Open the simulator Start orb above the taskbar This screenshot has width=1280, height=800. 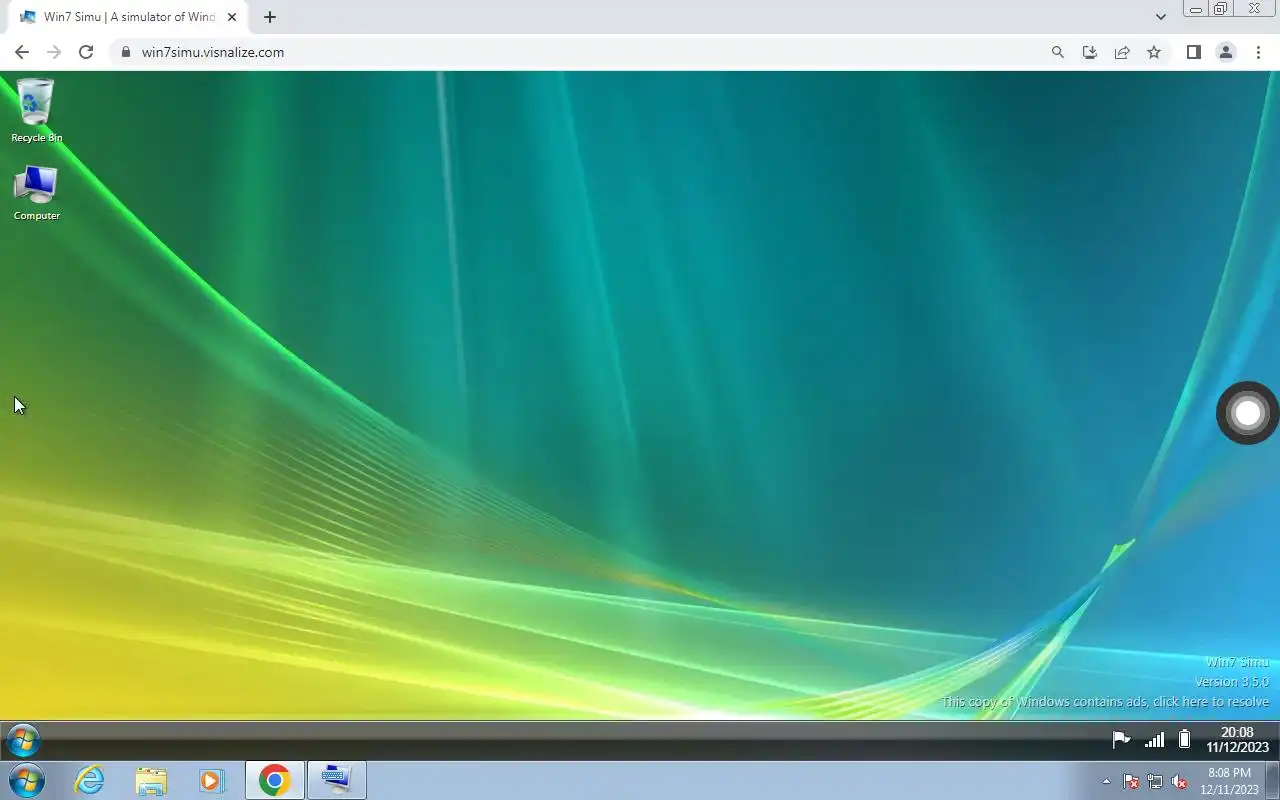tap(23, 741)
